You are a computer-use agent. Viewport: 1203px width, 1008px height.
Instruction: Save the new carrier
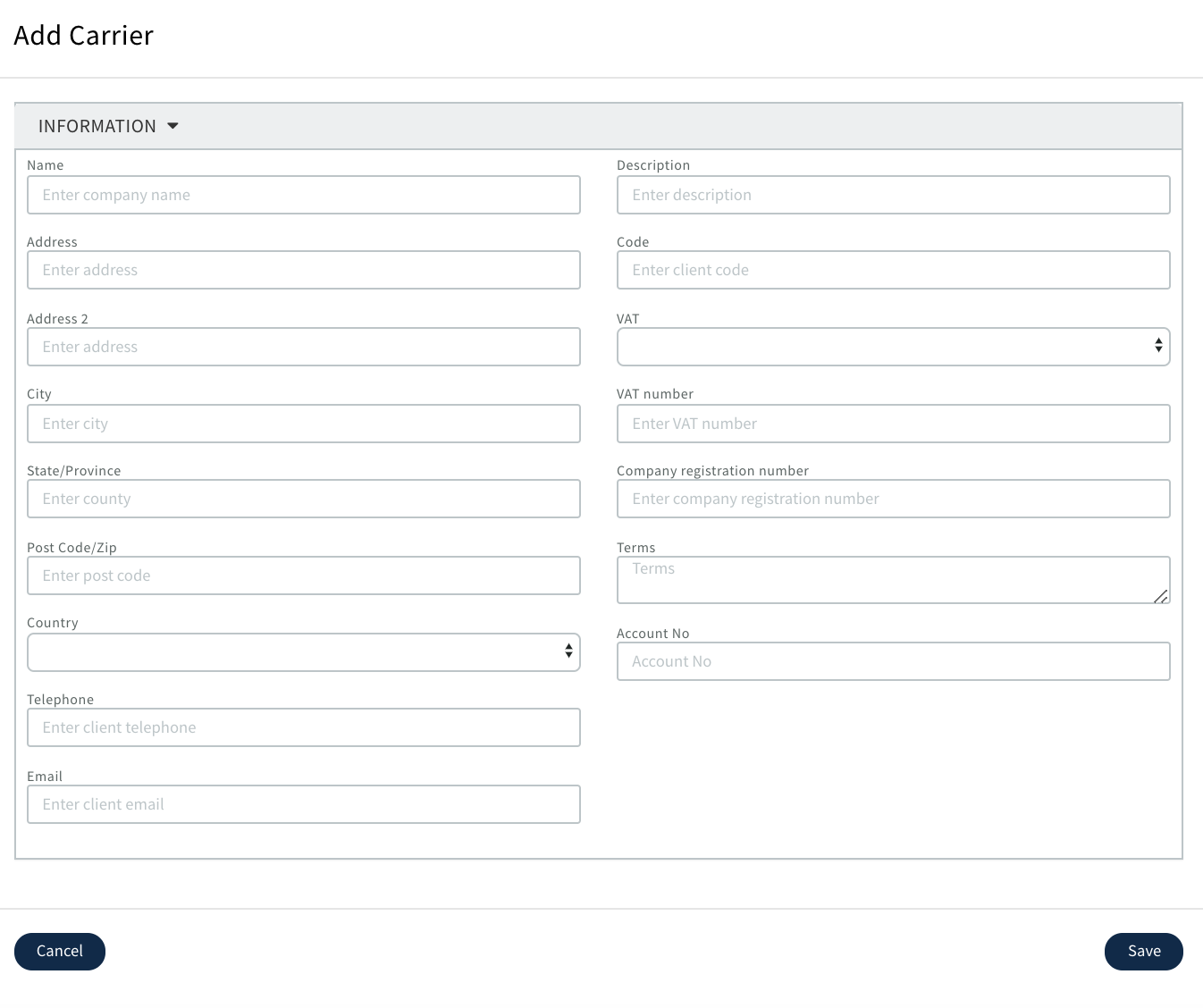pos(1143,952)
